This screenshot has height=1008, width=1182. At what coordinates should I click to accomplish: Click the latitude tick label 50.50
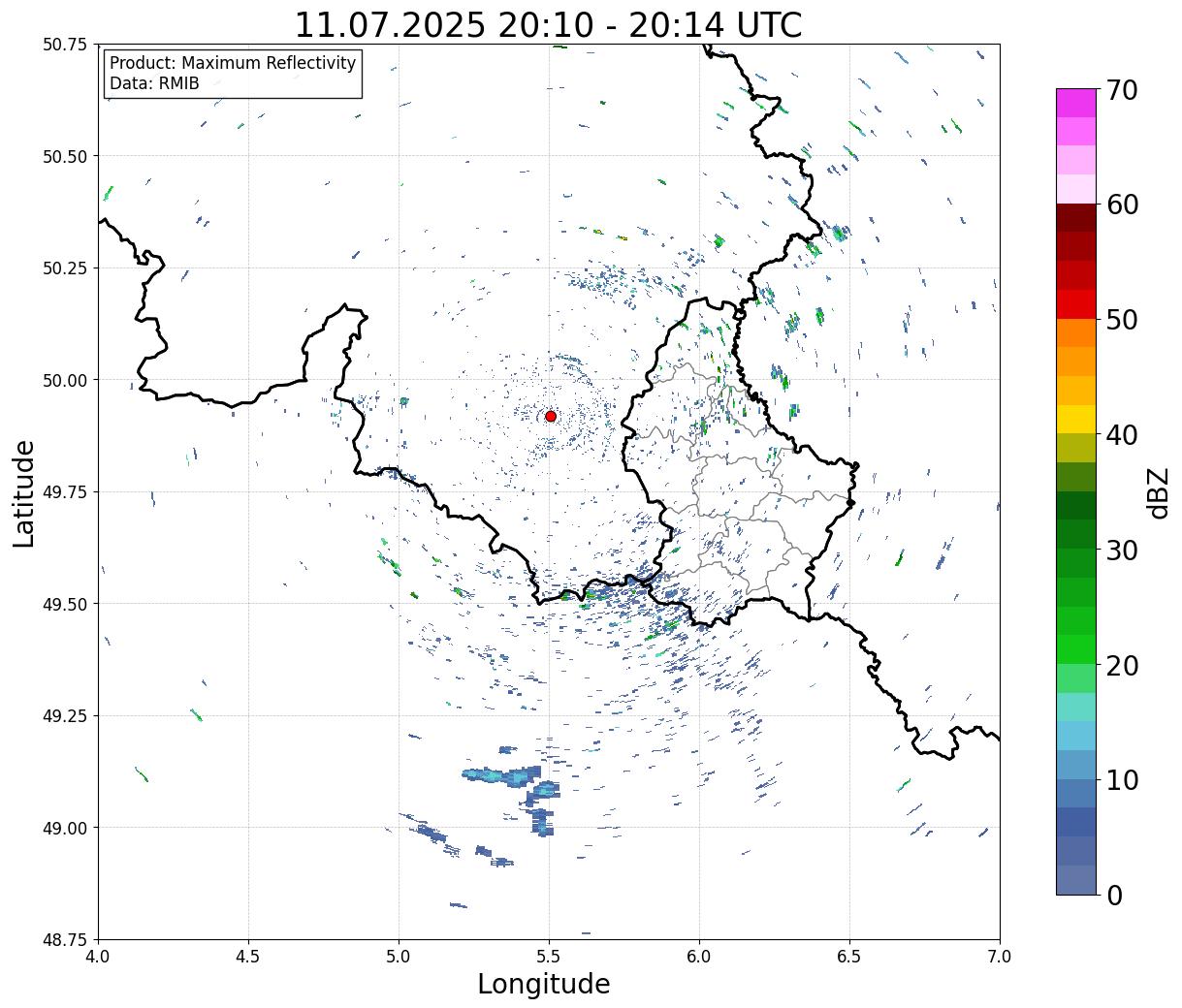pyautogui.click(x=65, y=156)
